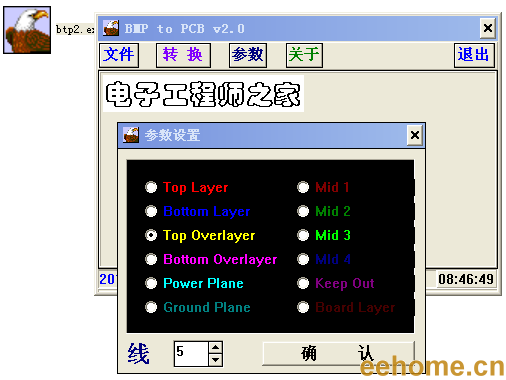The width and height of the screenshot is (506, 380).
Task: Click the btp2.exe eagle desktop icon
Action: pos(27,30)
